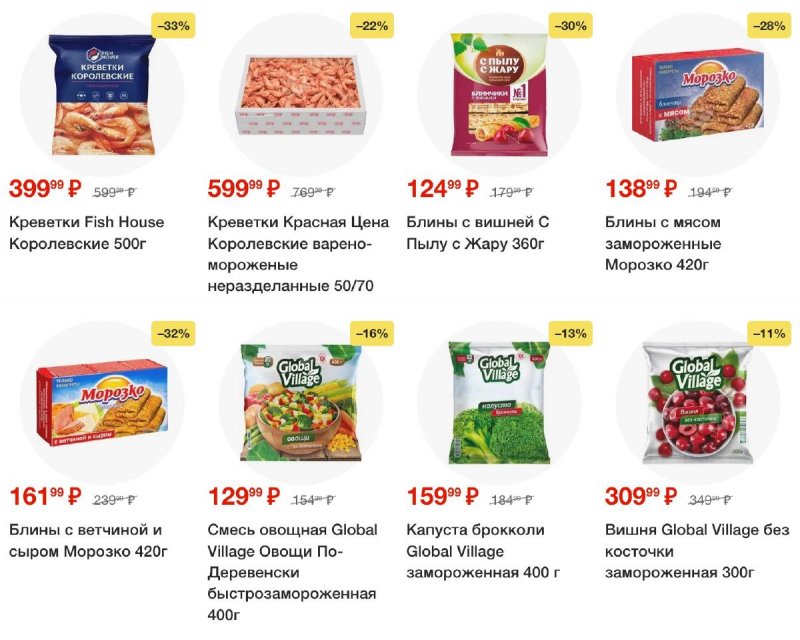The width and height of the screenshot is (800, 640).
Task: Open the Fish House shrimp package image
Action: click(102, 94)
